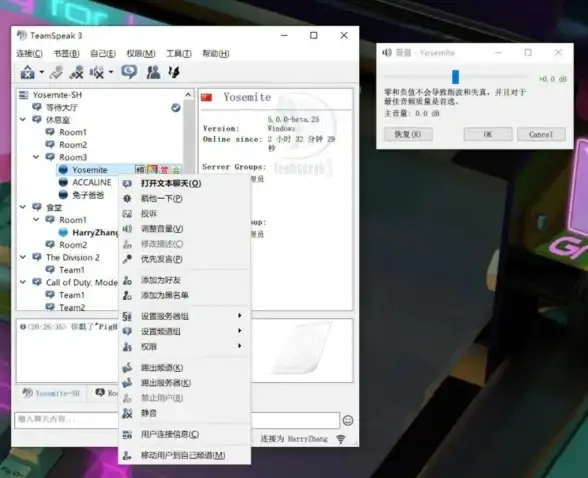Open the emoji smiley picker
Viewport: 588px width, 478px height.
click(348, 421)
